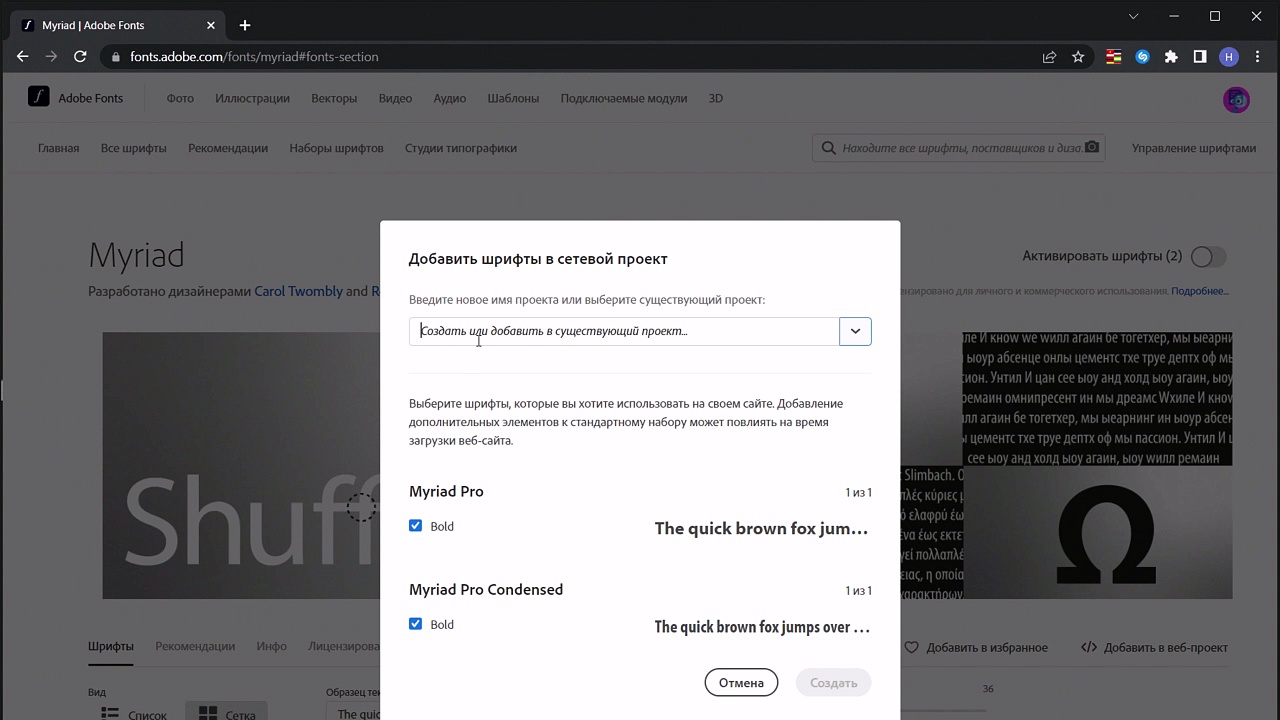The width and height of the screenshot is (1280, 720).
Task: Click Подробнее licensing link
Action: (1200, 291)
